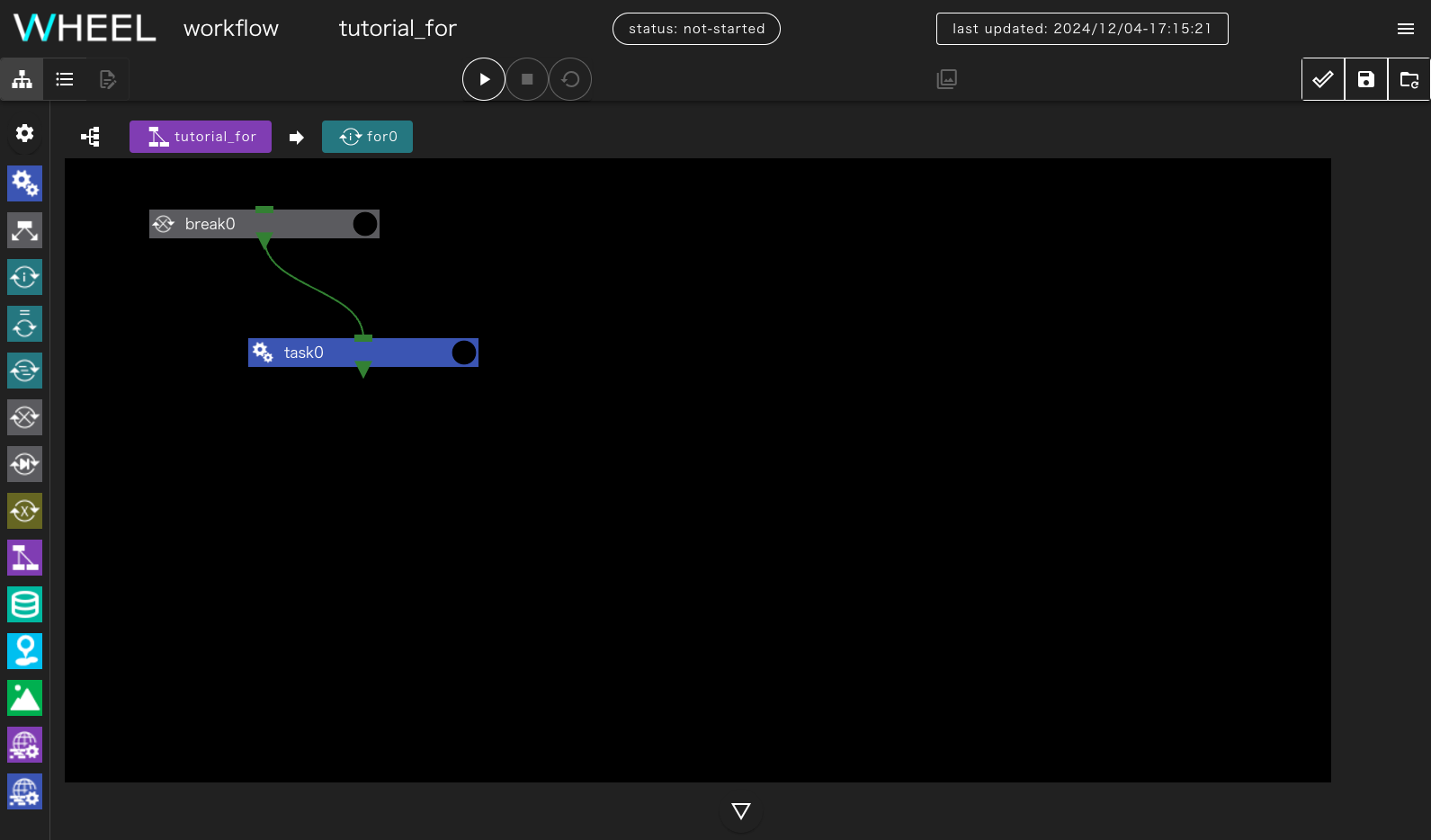
Task: Run the project with play button
Action: pyautogui.click(x=484, y=79)
